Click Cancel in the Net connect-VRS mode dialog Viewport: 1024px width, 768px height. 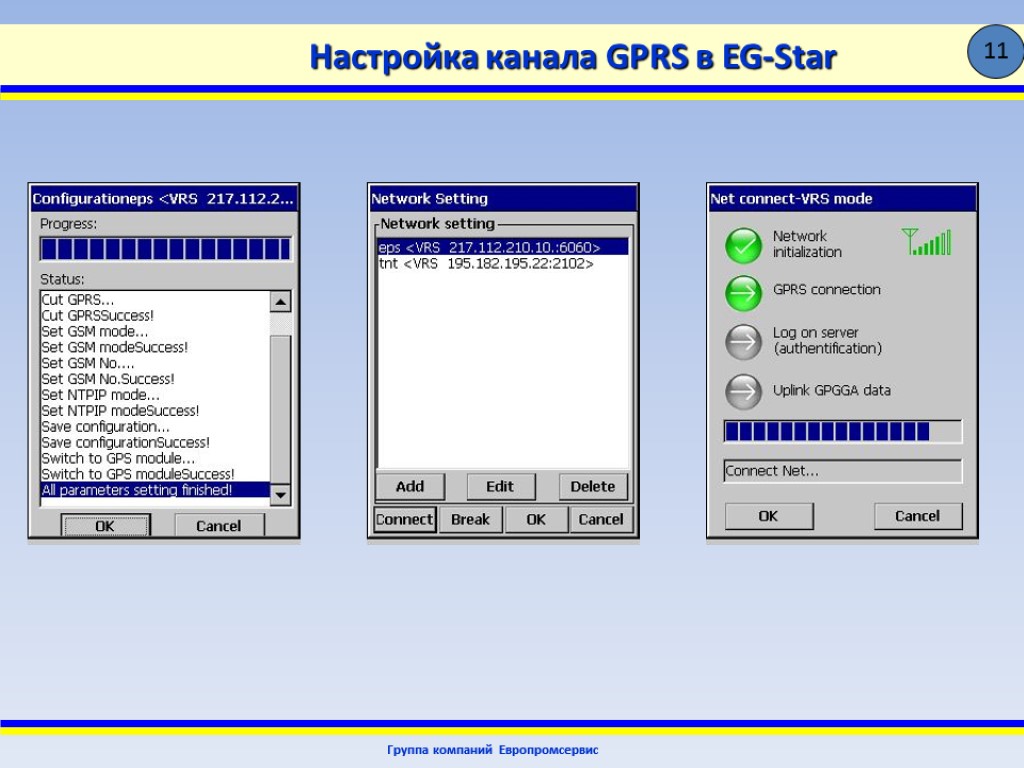tap(918, 516)
